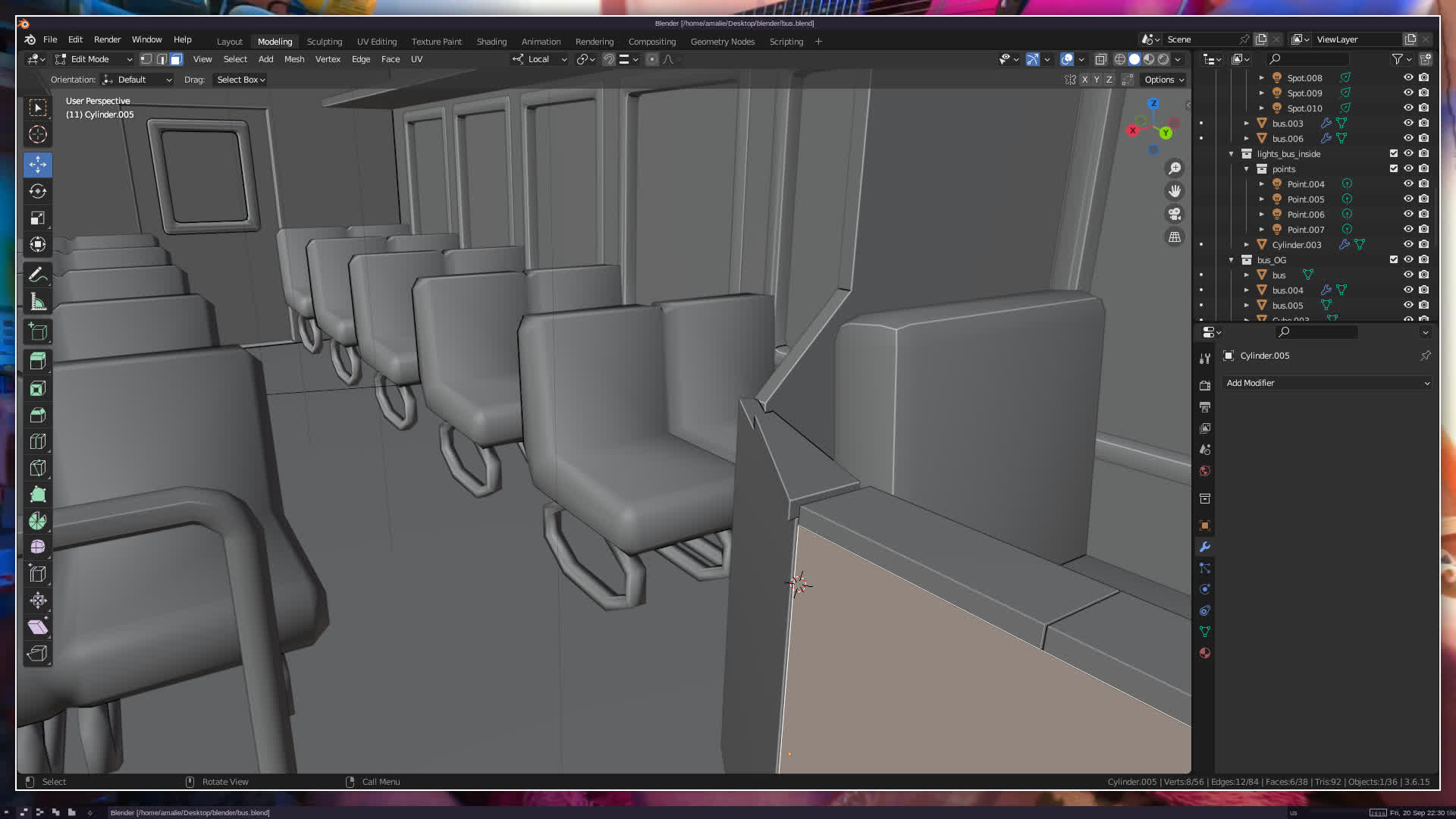Switch to the Sculpting workspace tab

(x=324, y=42)
